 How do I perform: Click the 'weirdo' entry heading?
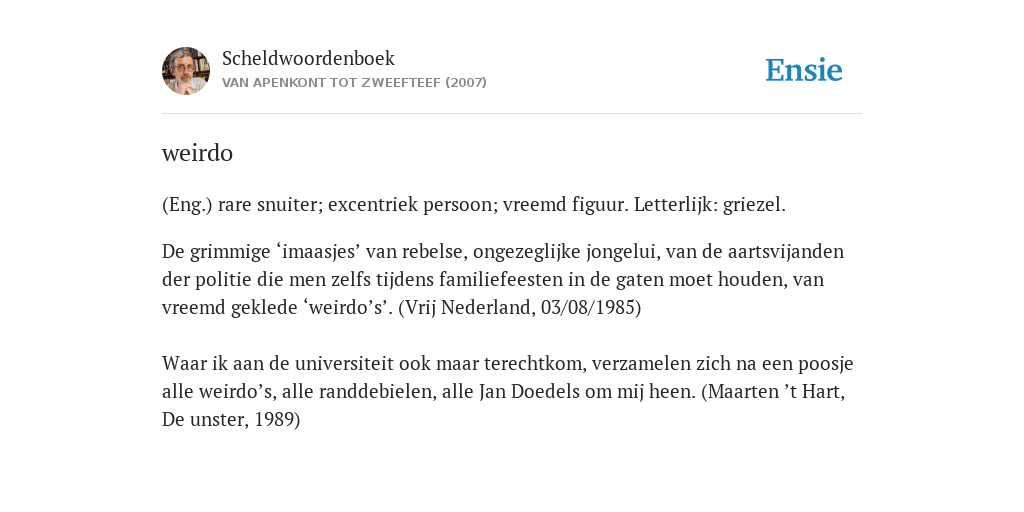197,153
